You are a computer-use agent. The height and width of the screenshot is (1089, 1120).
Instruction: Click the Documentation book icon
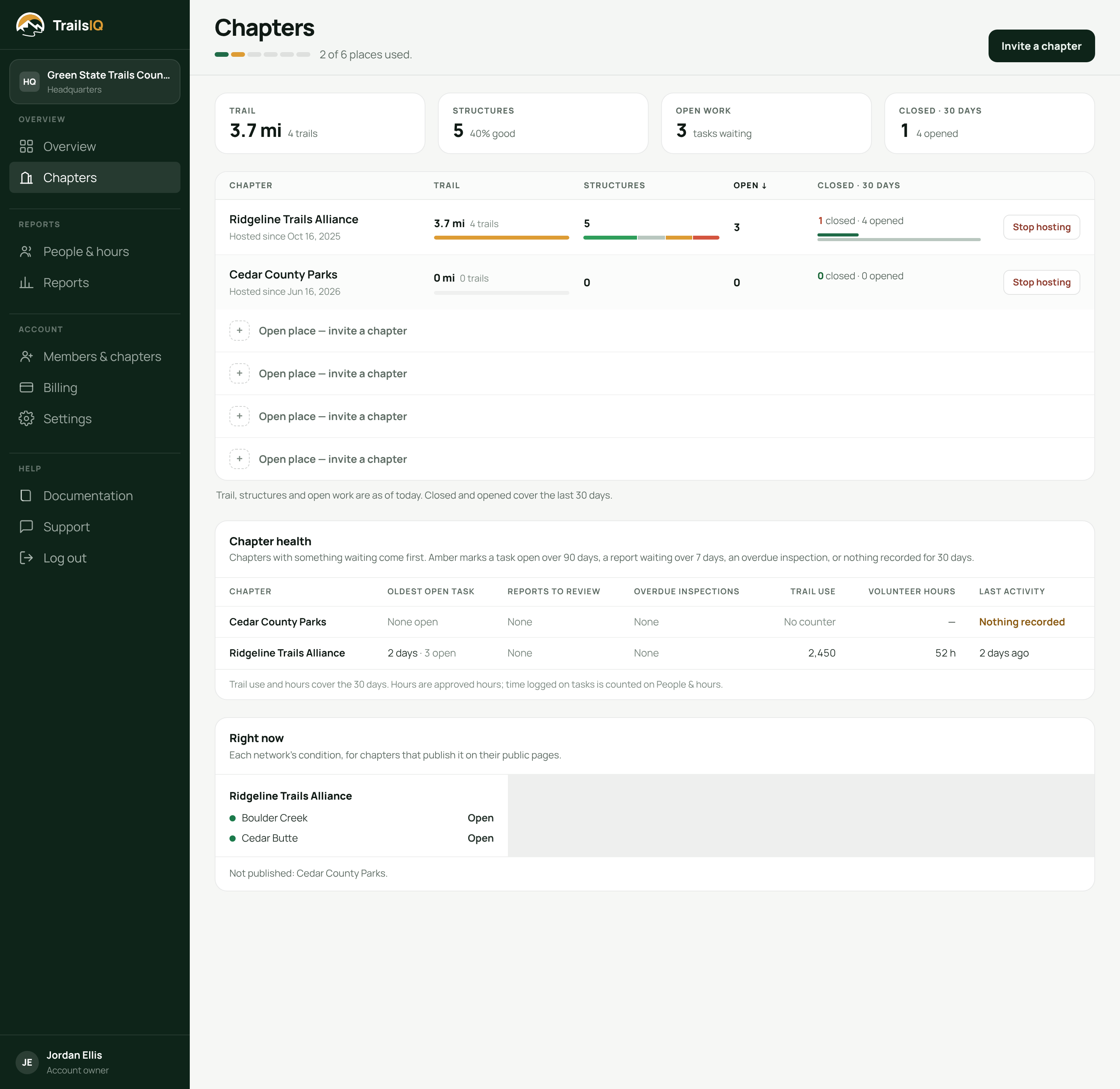[26, 495]
